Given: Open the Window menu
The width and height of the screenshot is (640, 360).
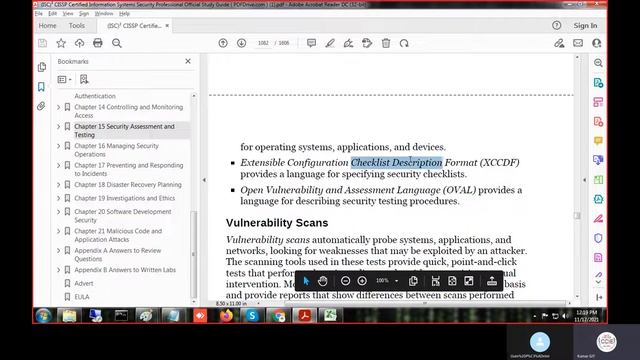Looking at the screenshot, I should [104, 13].
